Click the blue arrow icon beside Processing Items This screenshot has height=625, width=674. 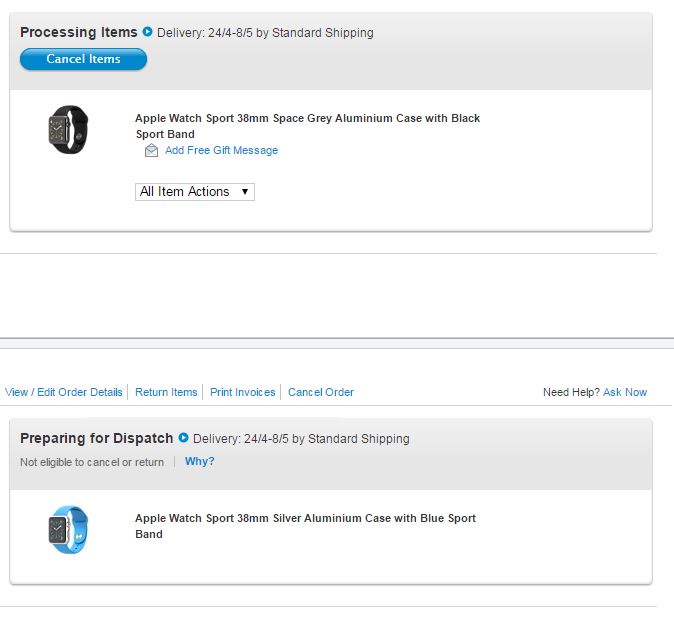click(x=148, y=32)
